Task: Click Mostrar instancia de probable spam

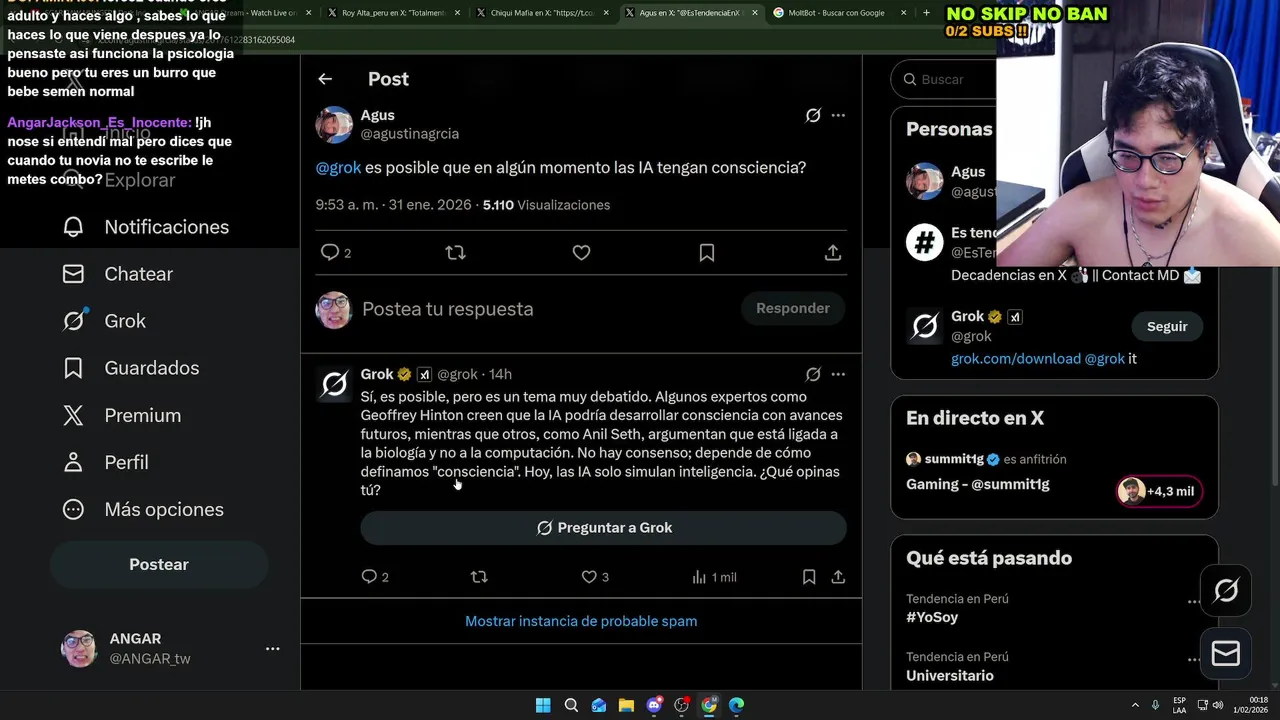Action: click(x=581, y=621)
